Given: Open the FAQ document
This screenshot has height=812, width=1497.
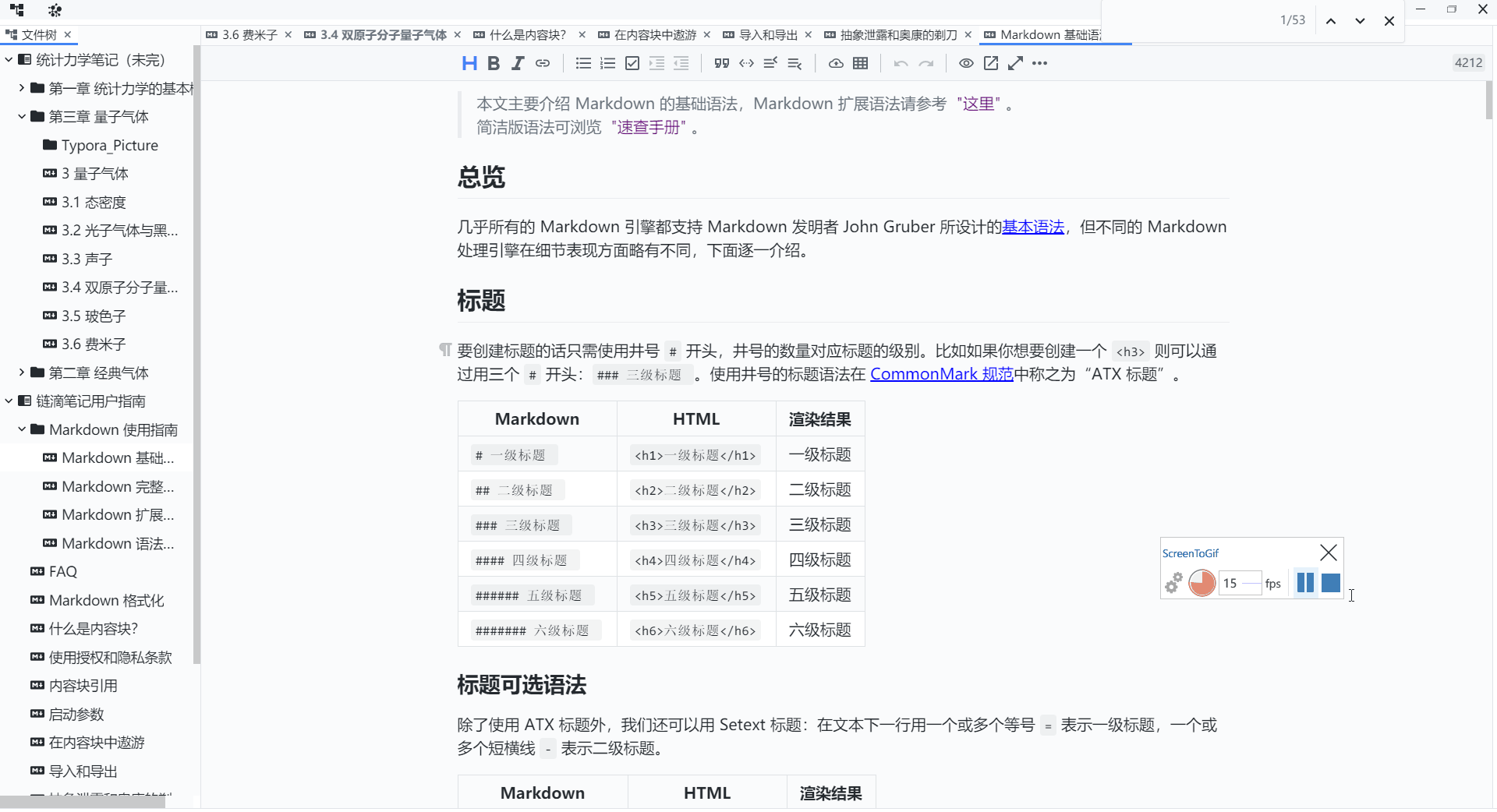Looking at the screenshot, I should pos(54,571).
